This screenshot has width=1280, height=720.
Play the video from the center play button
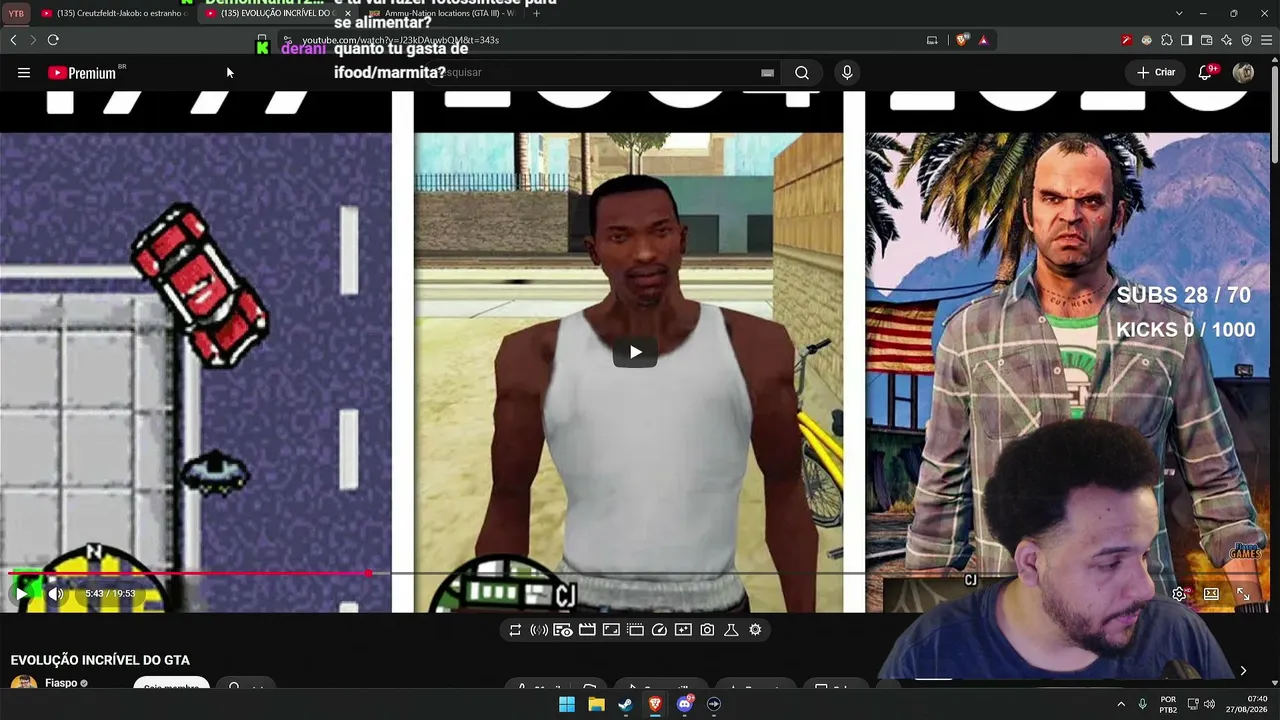point(635,352)
